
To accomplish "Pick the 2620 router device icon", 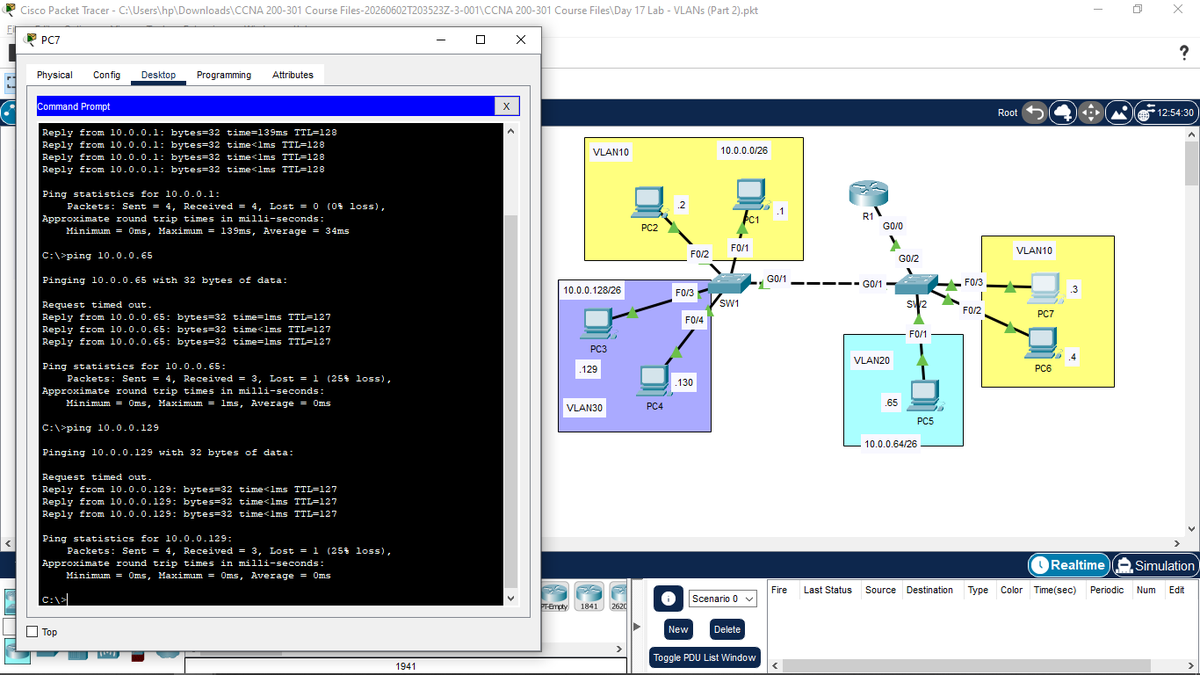I will [x=619, y=598].
